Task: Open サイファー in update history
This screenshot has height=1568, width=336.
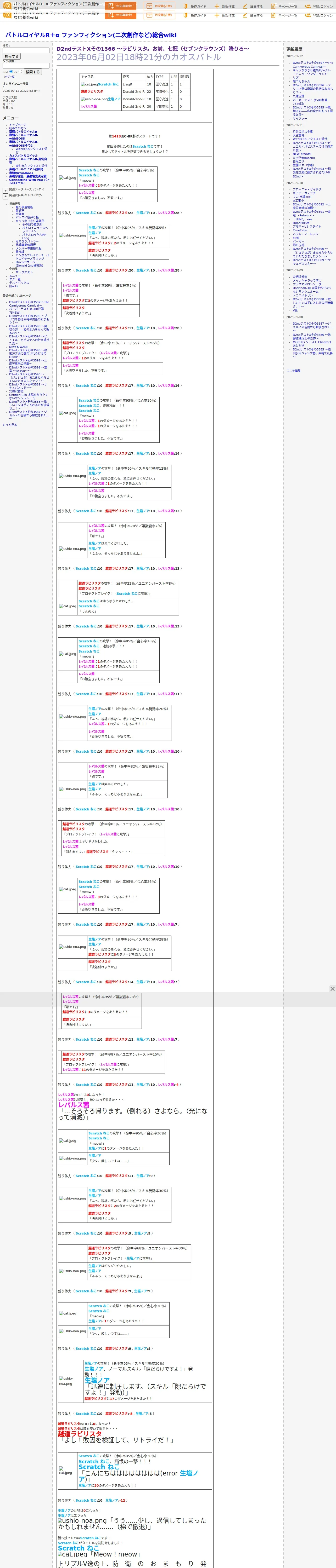Action: pyautogui.click(x=300, y=119)
